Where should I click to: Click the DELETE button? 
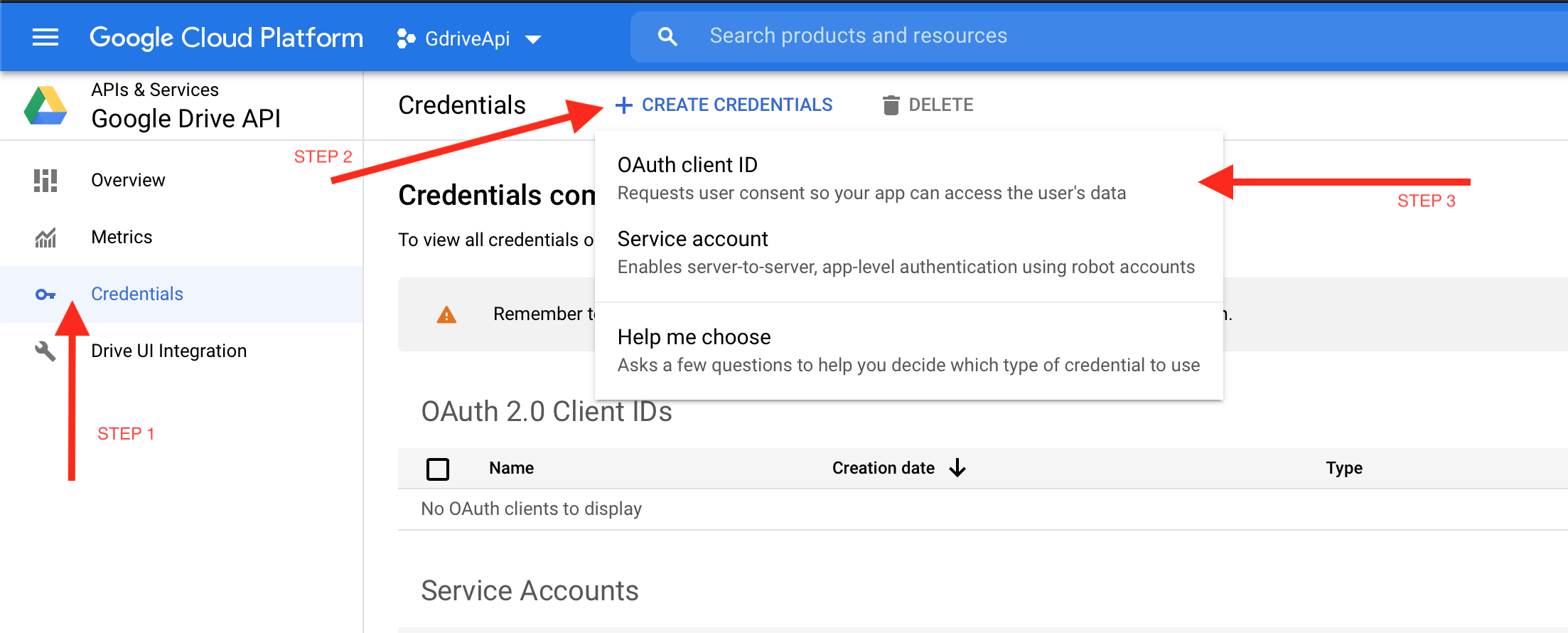[x=928, y=105]
